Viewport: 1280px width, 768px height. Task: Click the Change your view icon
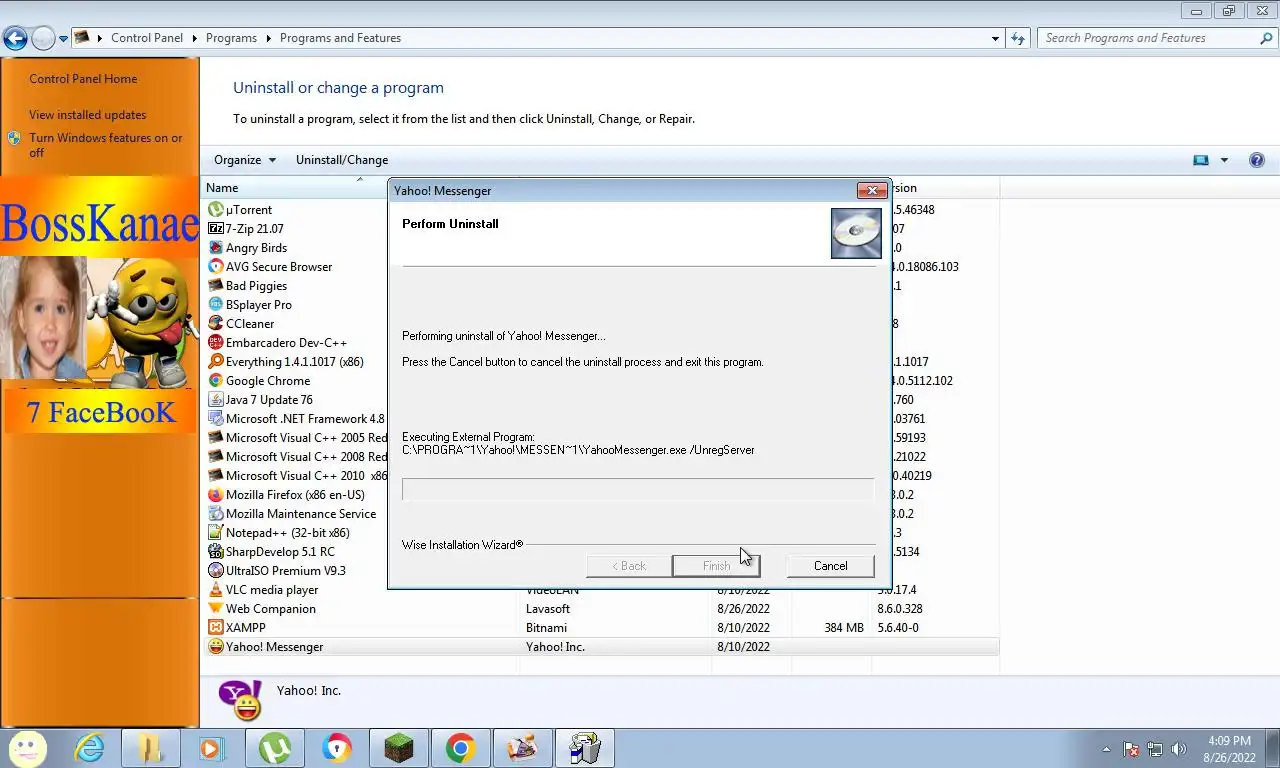coord(1201,160)
